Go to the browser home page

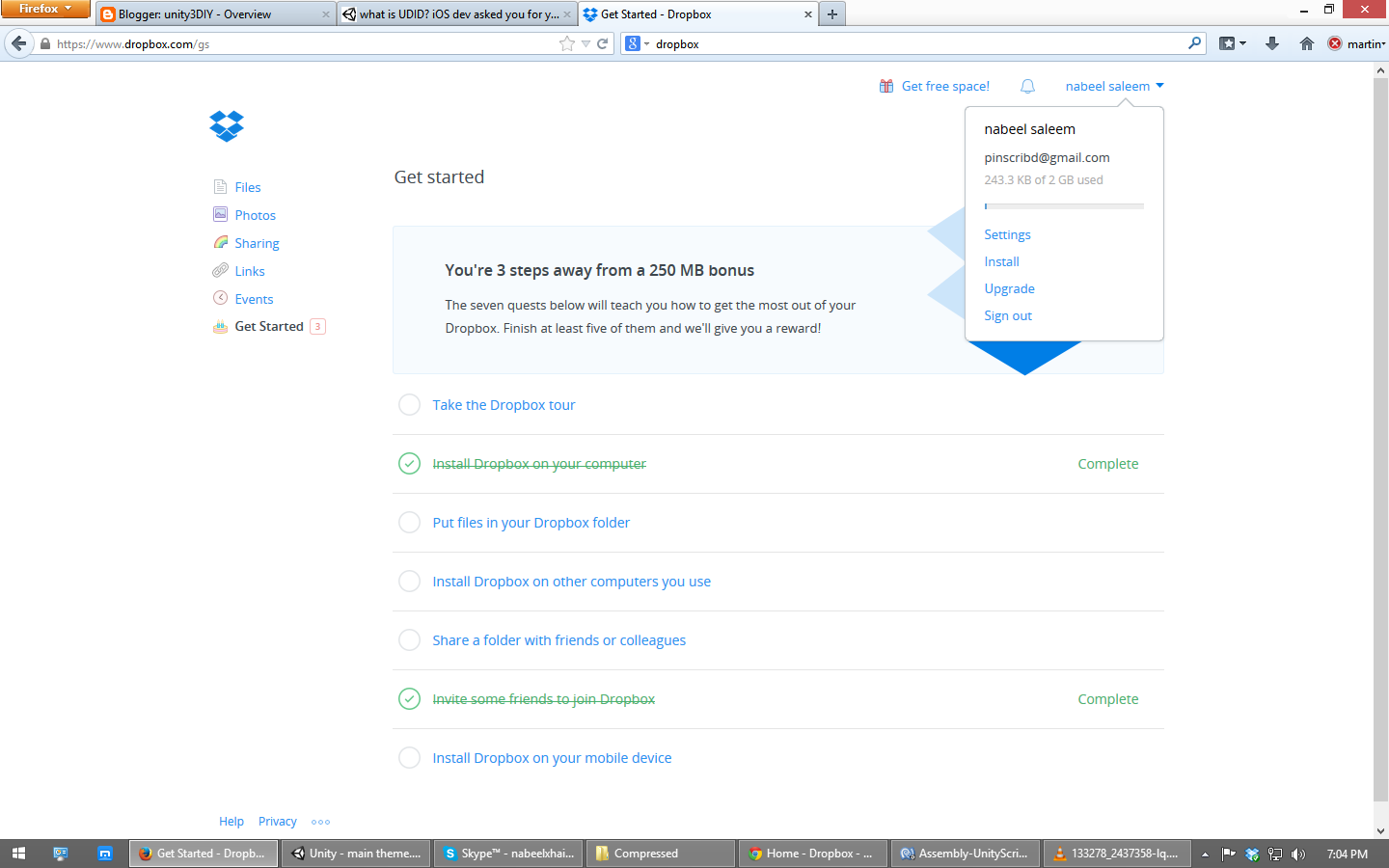click(1307, 43)
